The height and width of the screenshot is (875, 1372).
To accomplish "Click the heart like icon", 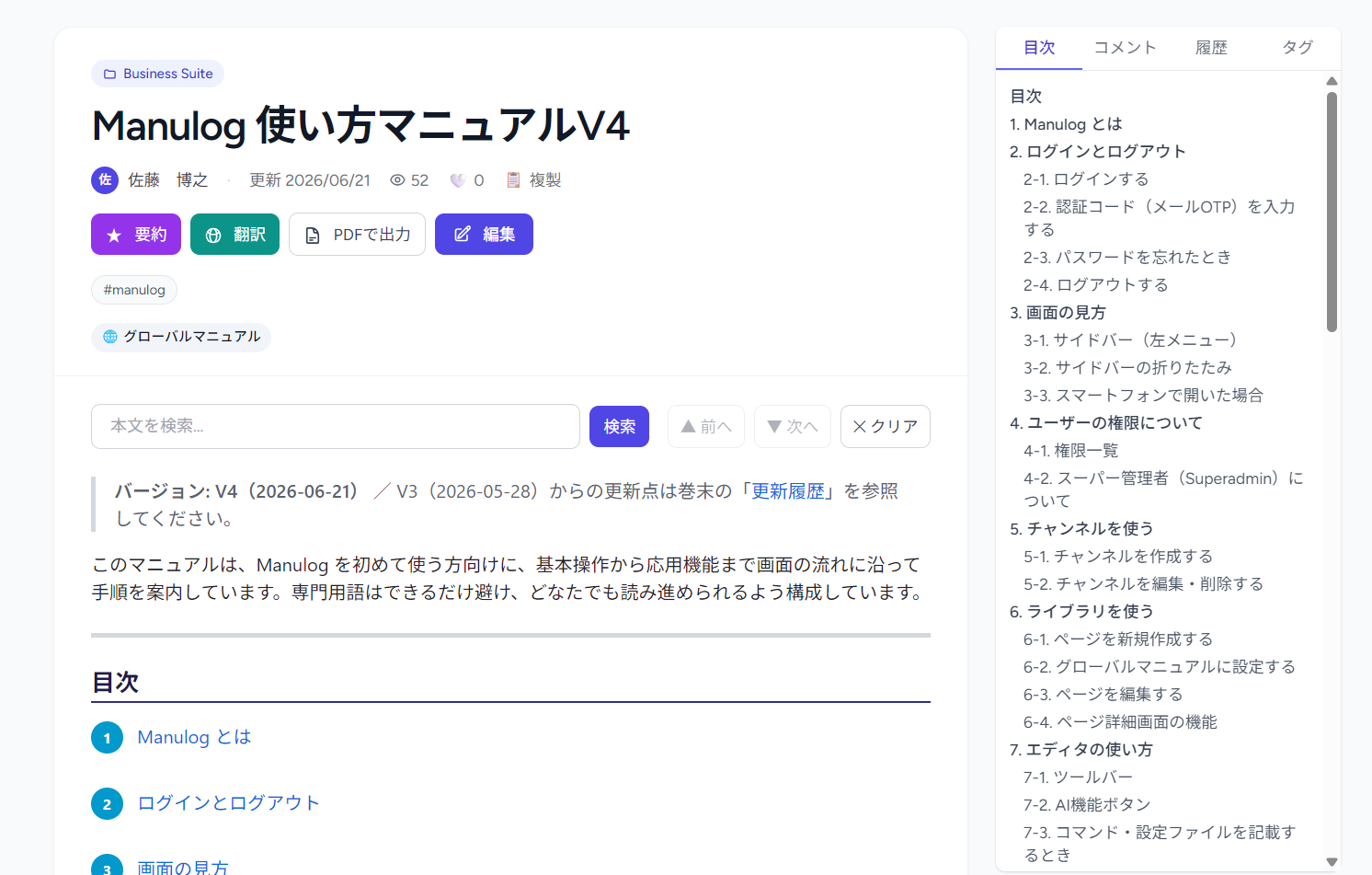I will point(457,180).
